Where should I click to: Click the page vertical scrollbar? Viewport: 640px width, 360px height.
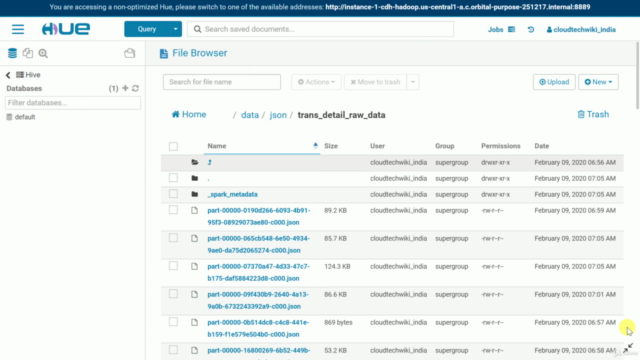tap(637, 76)
